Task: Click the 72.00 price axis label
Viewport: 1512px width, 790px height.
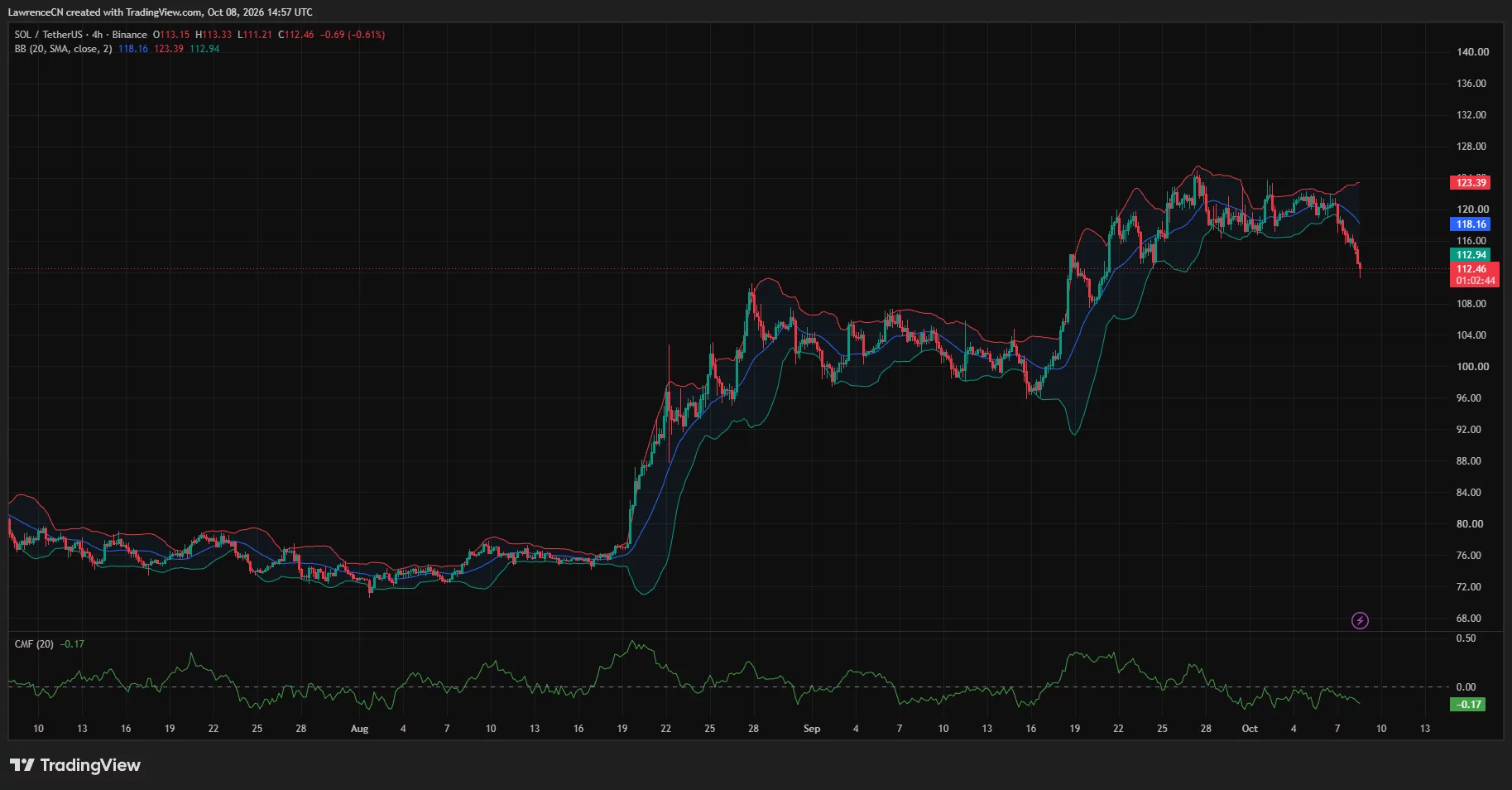Action: coord(1469,587)
